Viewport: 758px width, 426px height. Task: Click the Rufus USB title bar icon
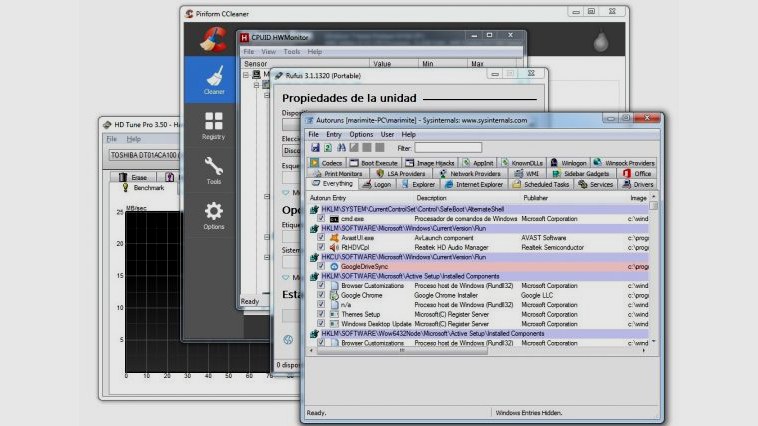point(278,76)
